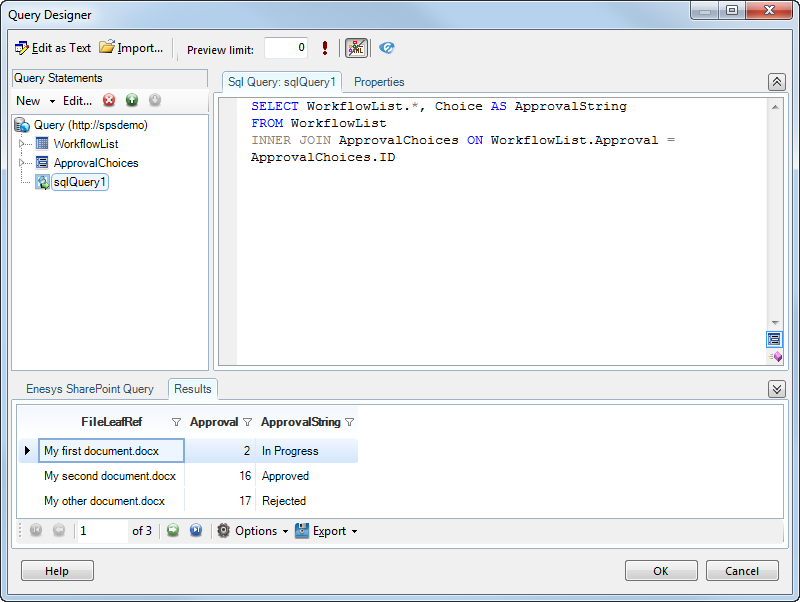Expand the ApprovalChoices tree node
This screenshot has width=800, height=602.
(22, 163)
